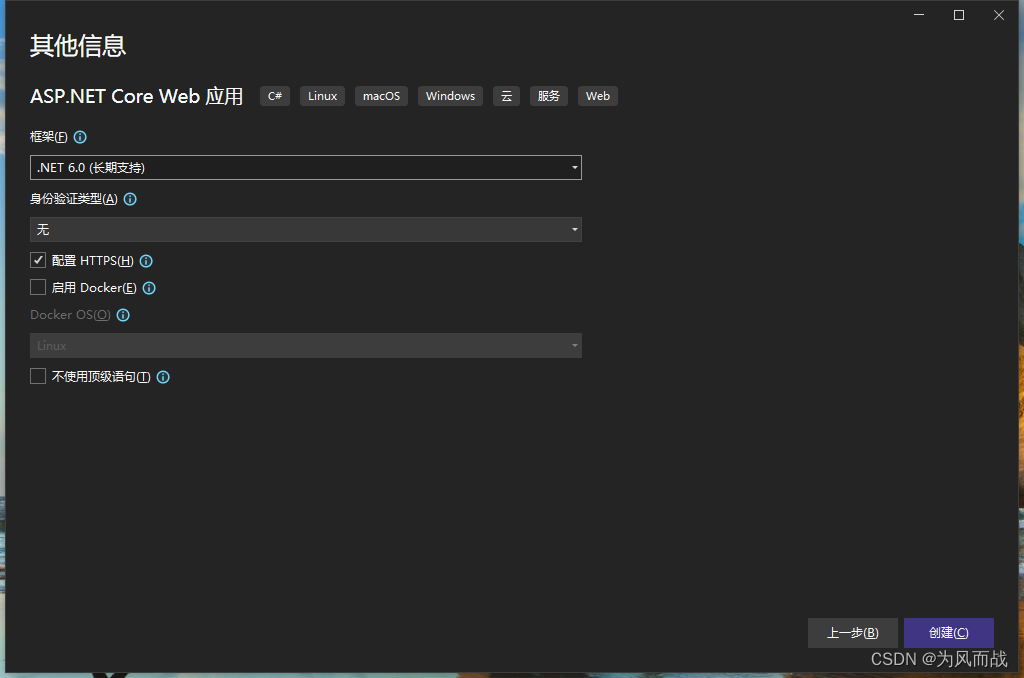The image size is (1024, 678).
Task: Click the arrow on the authentication type combo
Action: (x=574, y=229)
